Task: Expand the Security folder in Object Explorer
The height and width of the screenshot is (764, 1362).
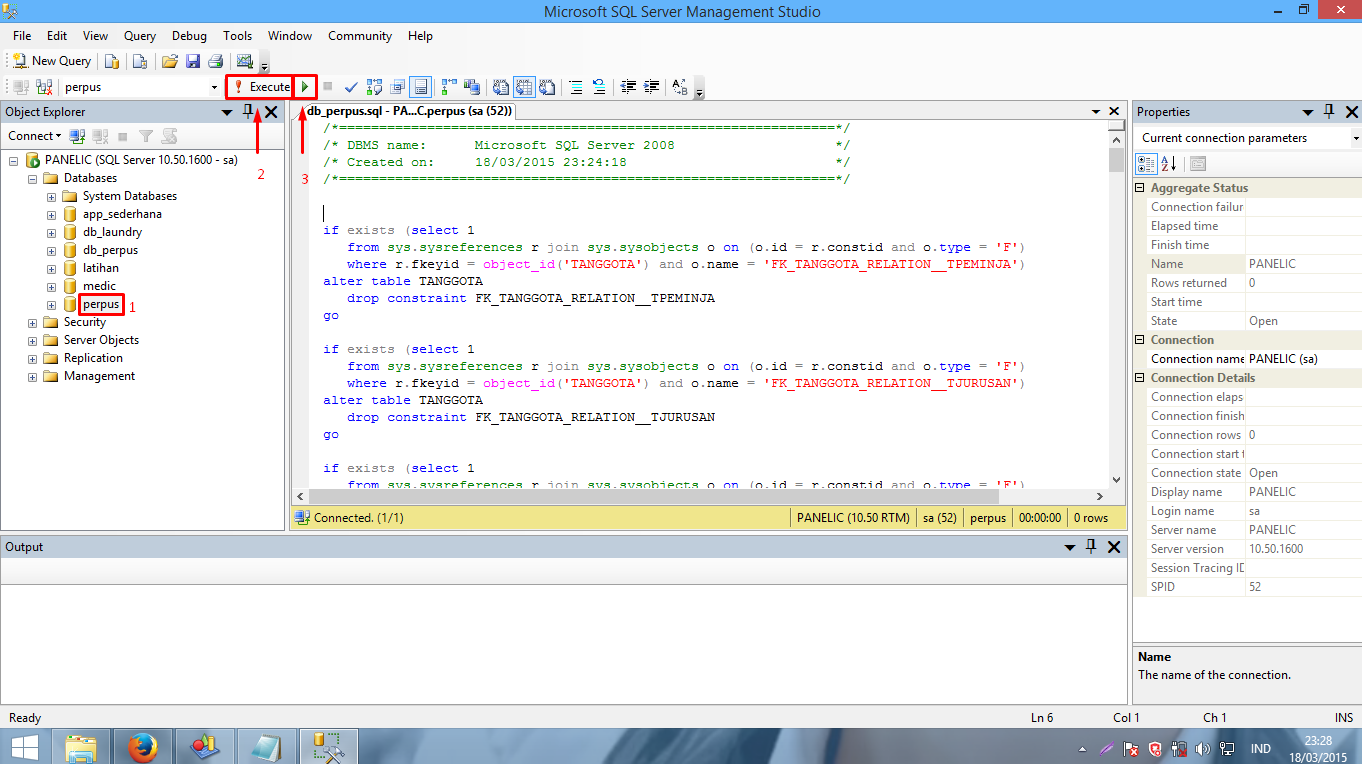Action: tap(31, 322)
